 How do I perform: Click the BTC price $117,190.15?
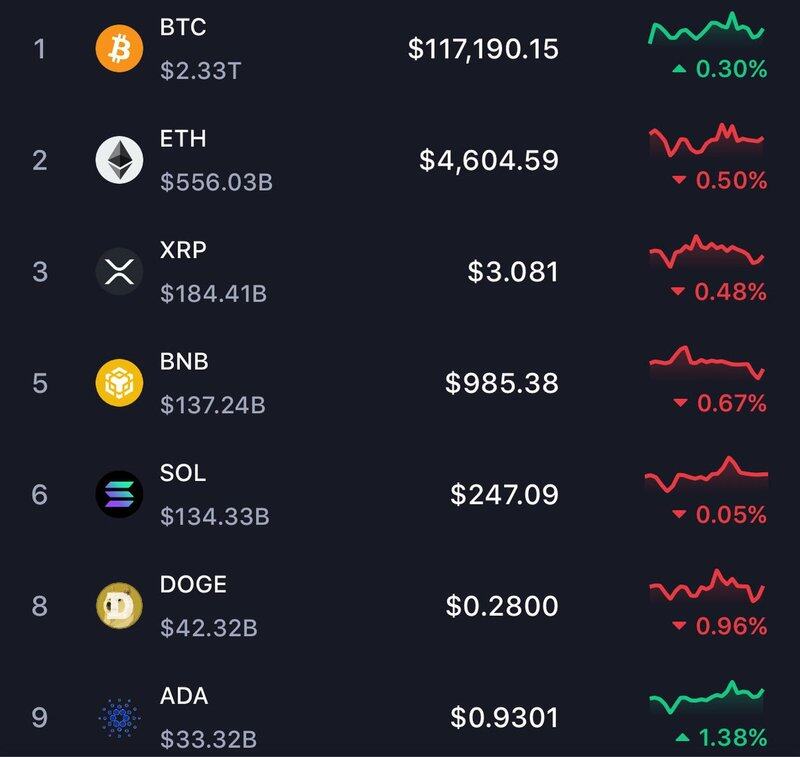point(483,49)
